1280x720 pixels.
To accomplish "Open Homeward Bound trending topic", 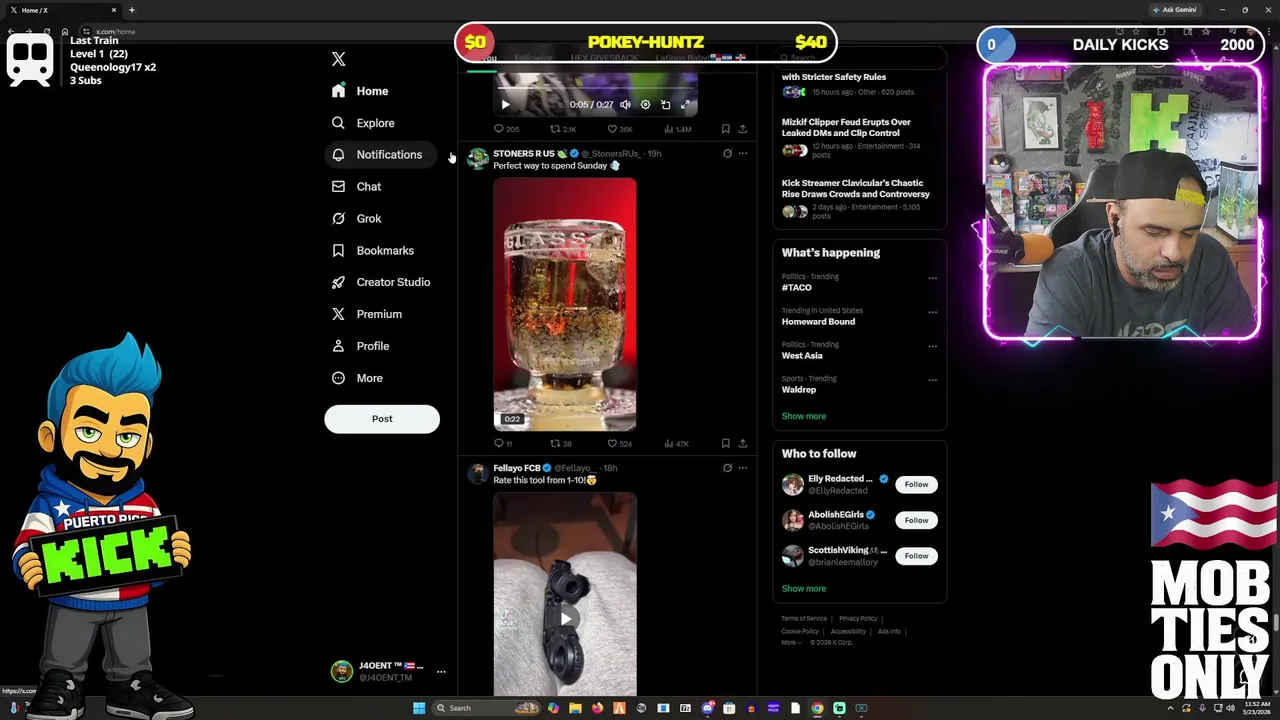I will [818, 321].
